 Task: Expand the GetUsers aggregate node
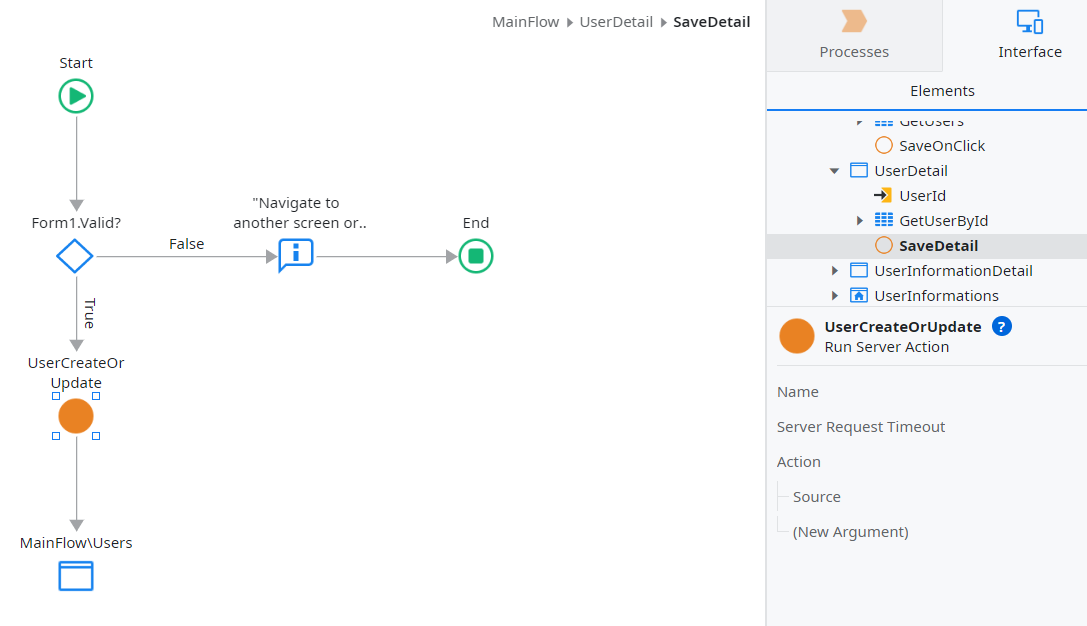click(x=859, y=121)
